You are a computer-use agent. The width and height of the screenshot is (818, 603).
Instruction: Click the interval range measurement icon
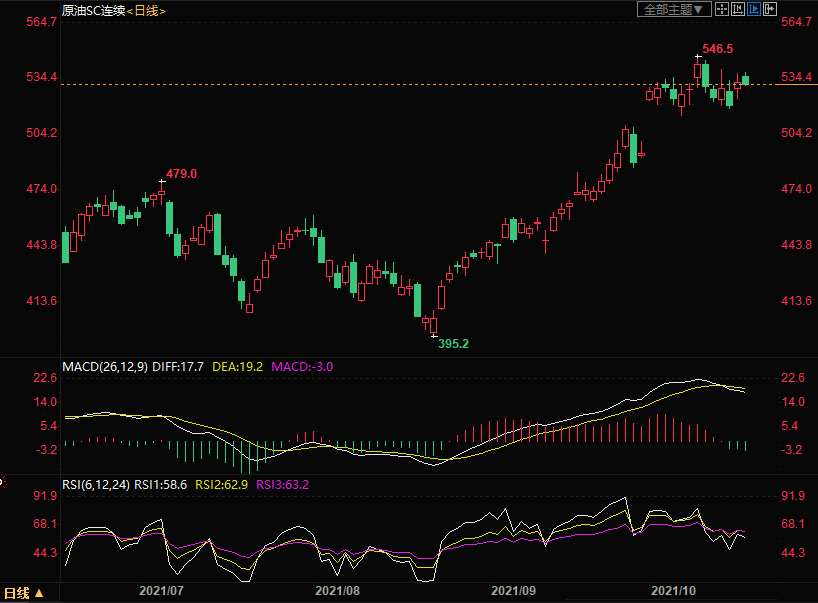coord(739,9)
